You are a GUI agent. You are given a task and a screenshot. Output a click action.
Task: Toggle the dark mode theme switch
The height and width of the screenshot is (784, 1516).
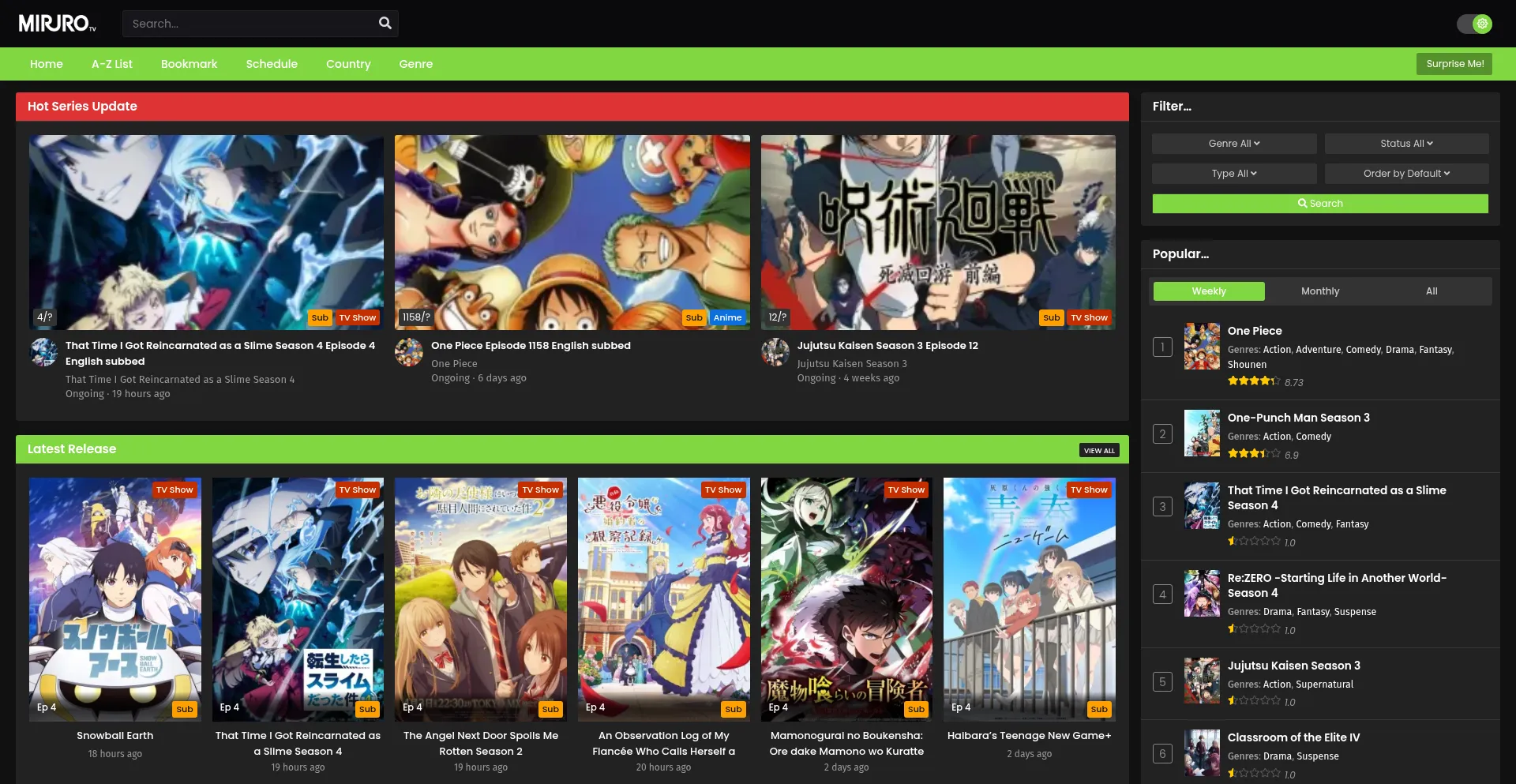coord(1474,24)
